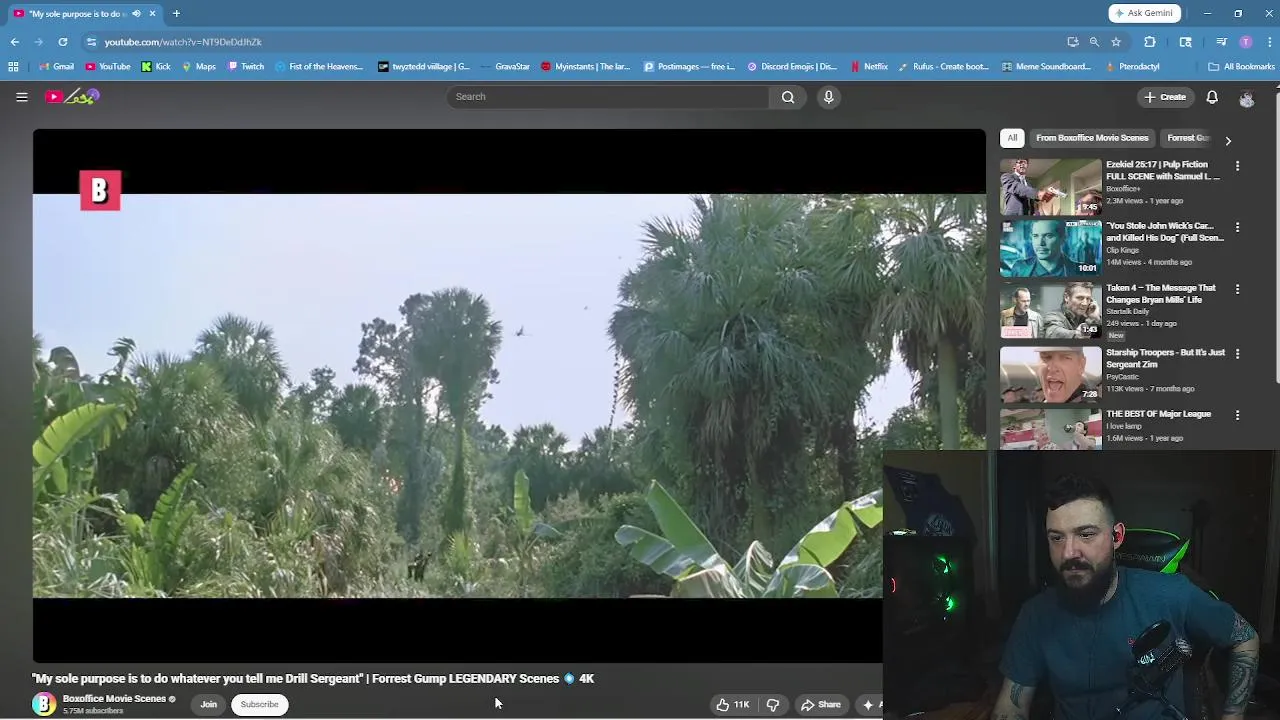Viewport: 1280px width, 720px height.
Task: Open options for Taken 4 video
Action: point(1237,290)
